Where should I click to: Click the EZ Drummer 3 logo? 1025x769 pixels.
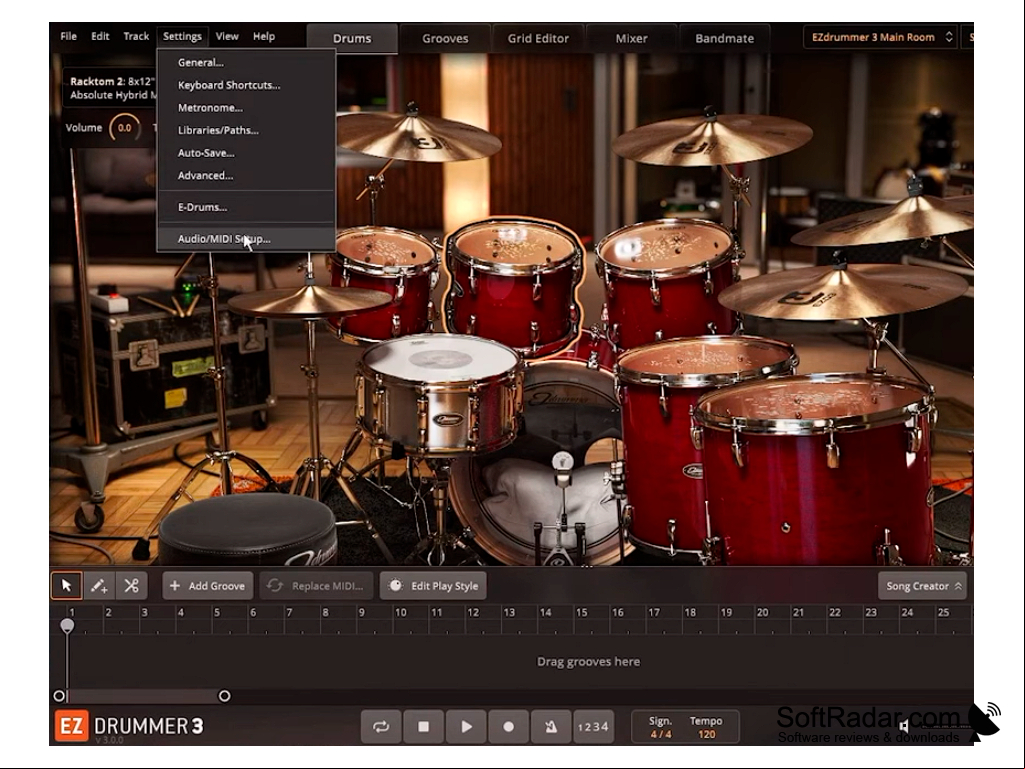[x=129, y=726]
